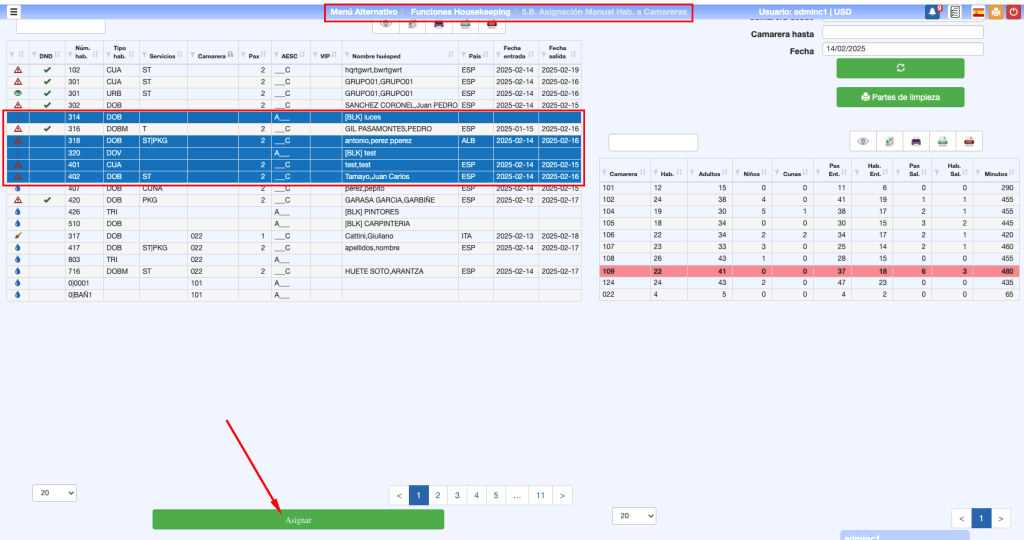Click the checklist icon in header
The image size is (1024, 540).
955,12
